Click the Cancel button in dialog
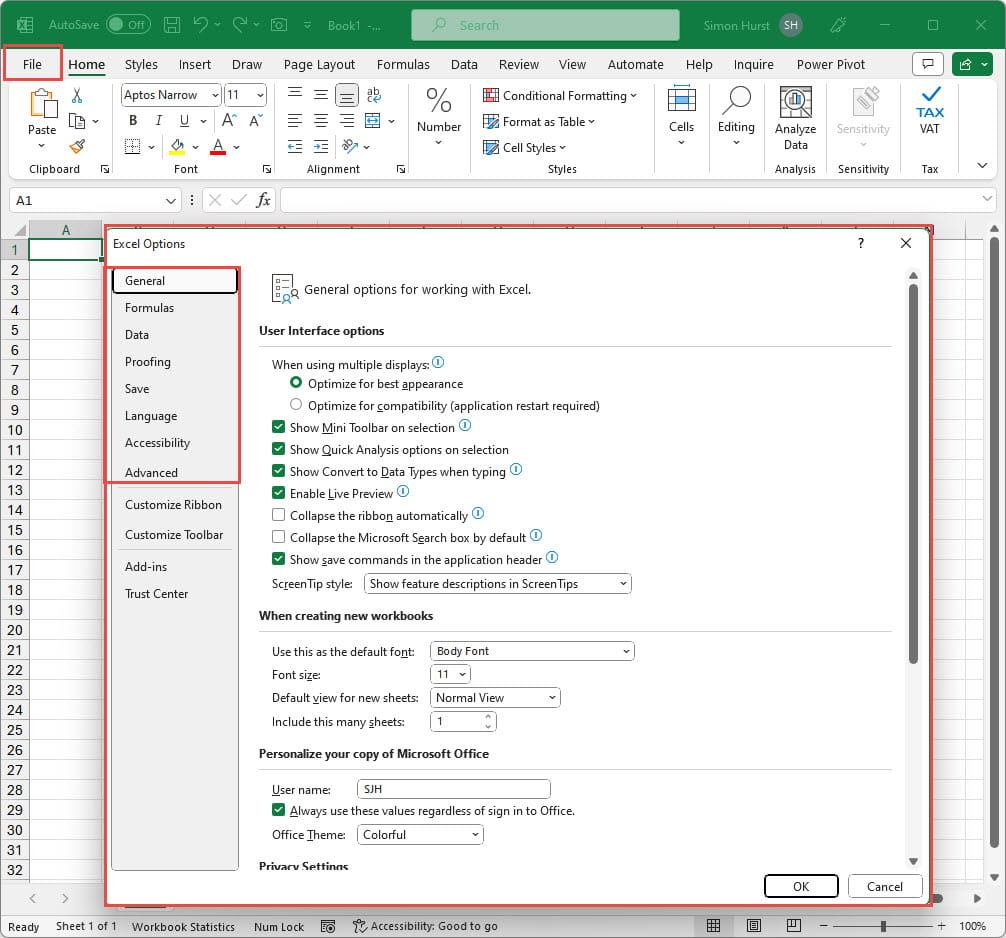1006x938 pixels. pos(884,886)
